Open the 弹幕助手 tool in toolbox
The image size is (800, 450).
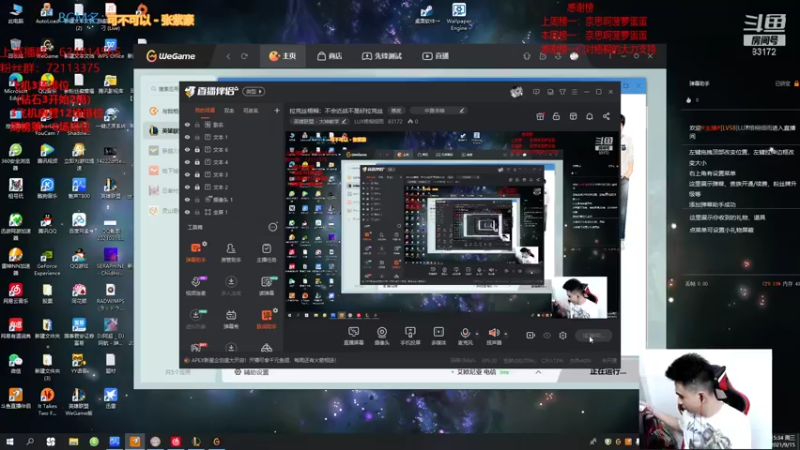195,252
